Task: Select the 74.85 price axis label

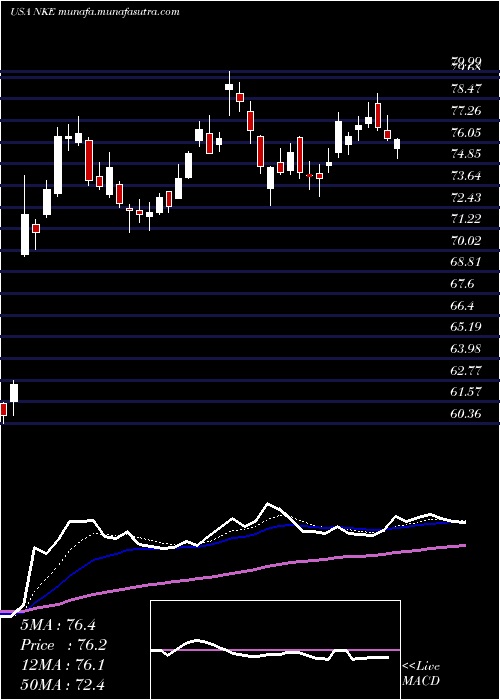Action: tap(467, 154)
